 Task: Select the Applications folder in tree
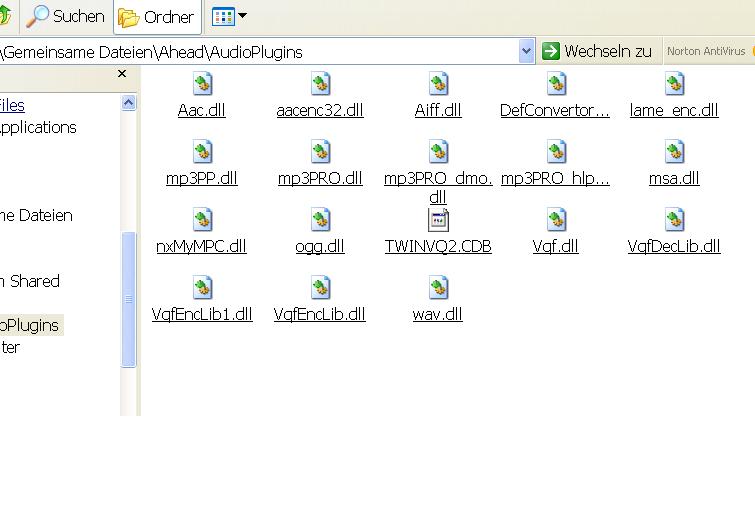coord(38,128)
